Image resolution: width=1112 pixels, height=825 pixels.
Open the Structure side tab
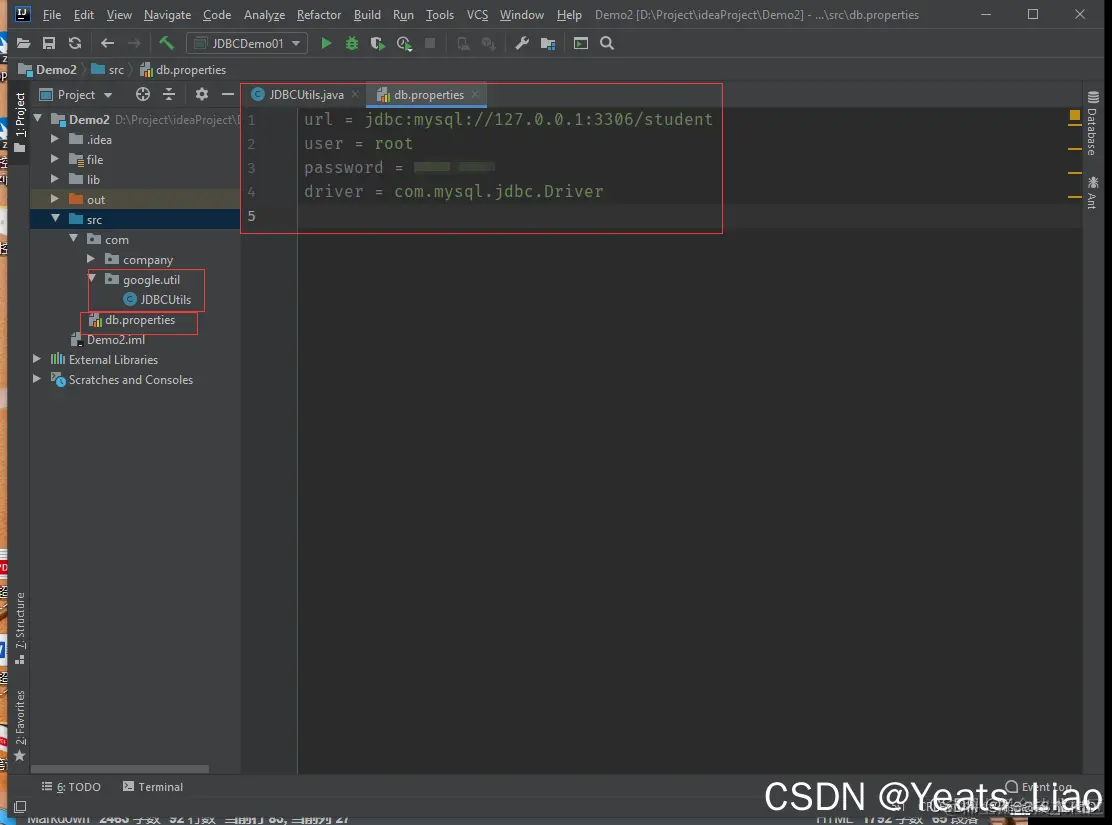coord(20,628)
